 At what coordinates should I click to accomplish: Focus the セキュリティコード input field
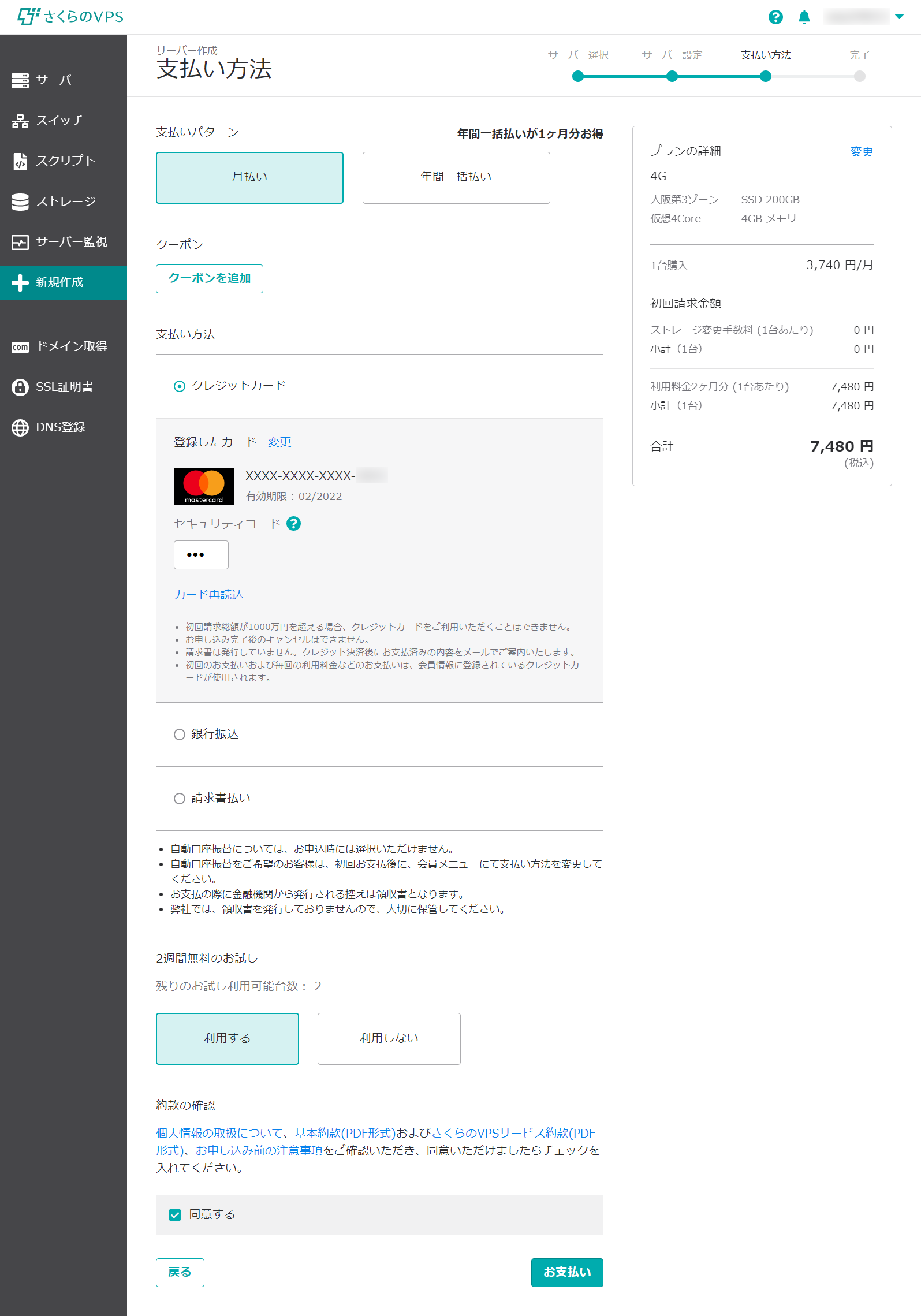[201, 555]
